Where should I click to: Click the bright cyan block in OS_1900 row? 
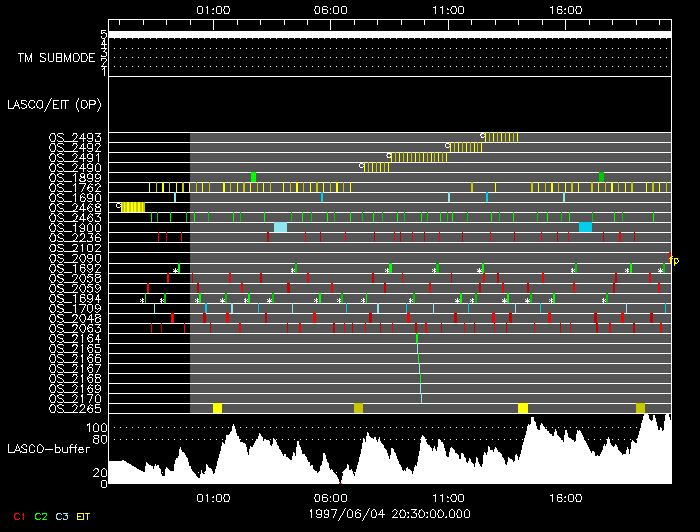(585, 227)
